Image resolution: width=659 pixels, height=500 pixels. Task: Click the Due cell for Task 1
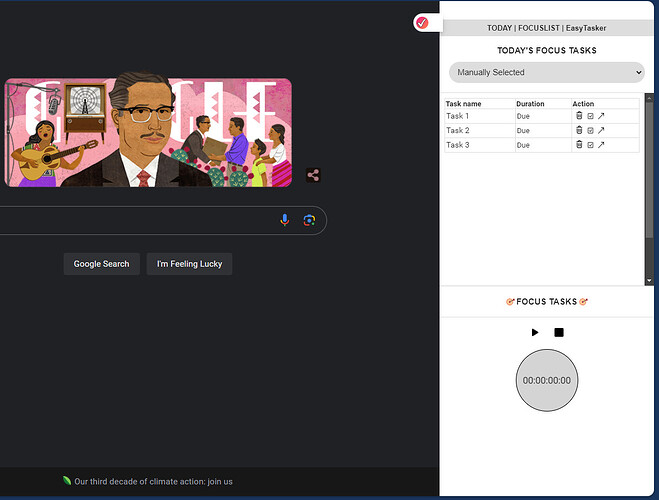[543, 116]
